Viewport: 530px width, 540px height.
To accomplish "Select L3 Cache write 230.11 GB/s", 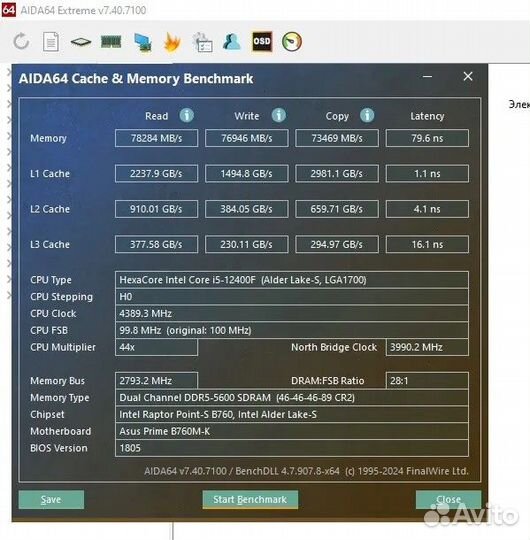I will click(x=247, y=245).
